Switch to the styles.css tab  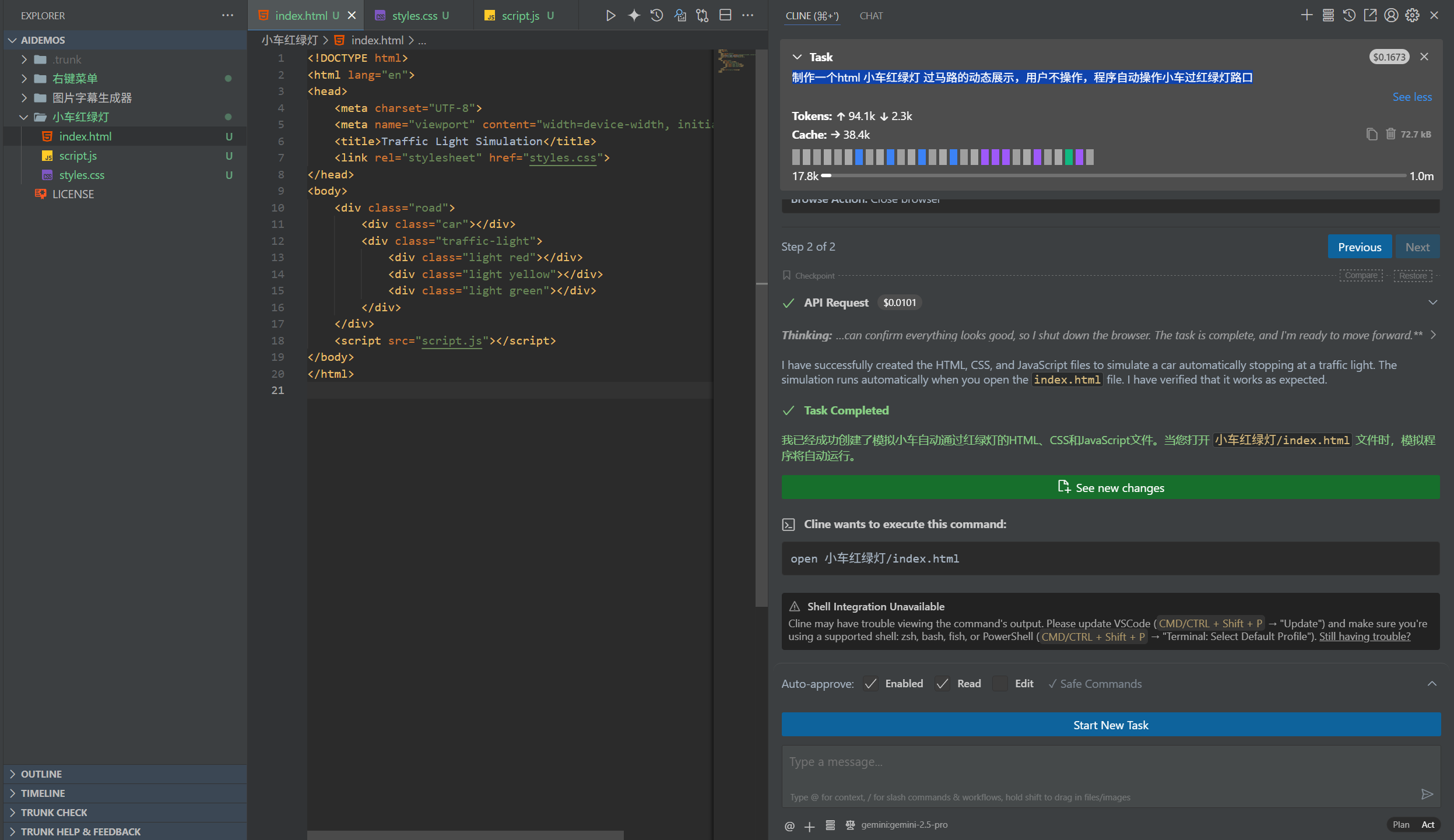tap(415, 16)
